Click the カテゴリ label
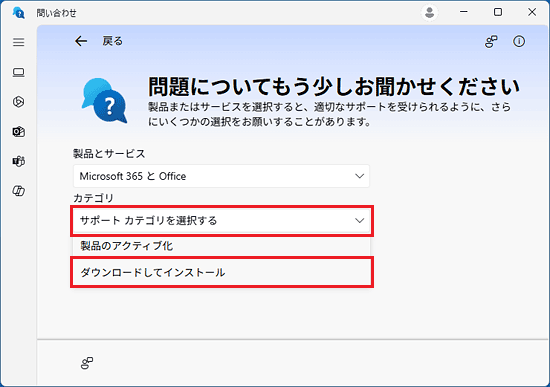This screenshot has width=550, height=387. click(x=93, y=198)
